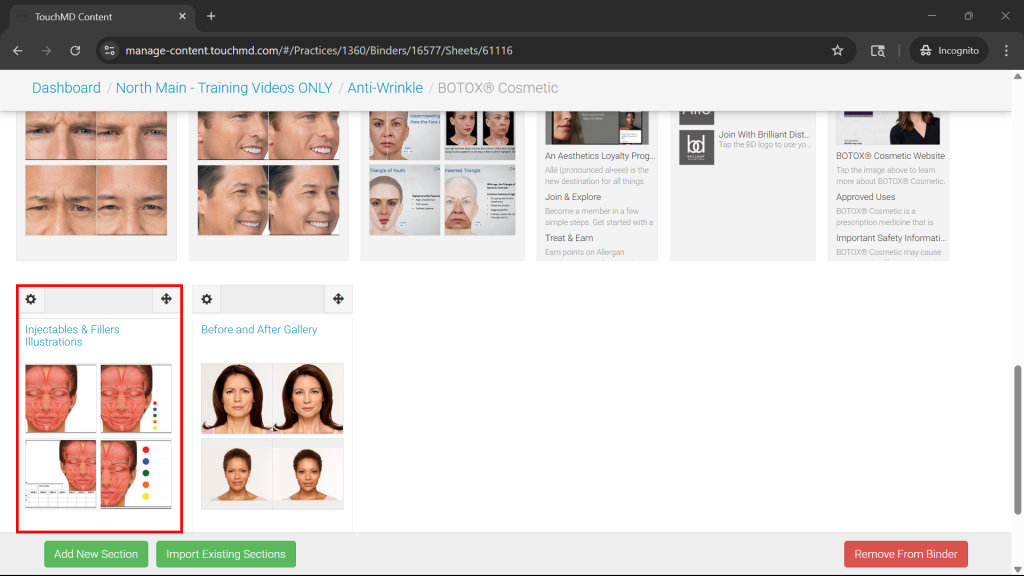Open short-haired woman before and after thumbnail
This screenshot has width=1024, height=576.
pos(272,474)
